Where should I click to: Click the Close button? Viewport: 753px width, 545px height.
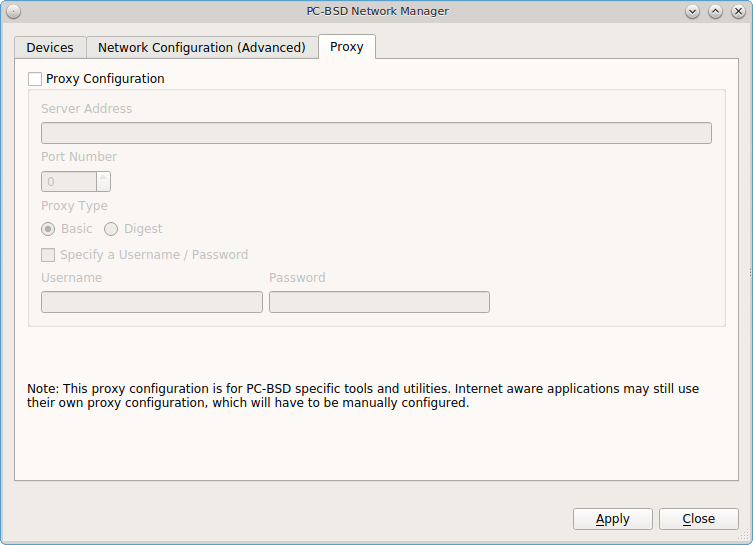click(x=699, y=519)
